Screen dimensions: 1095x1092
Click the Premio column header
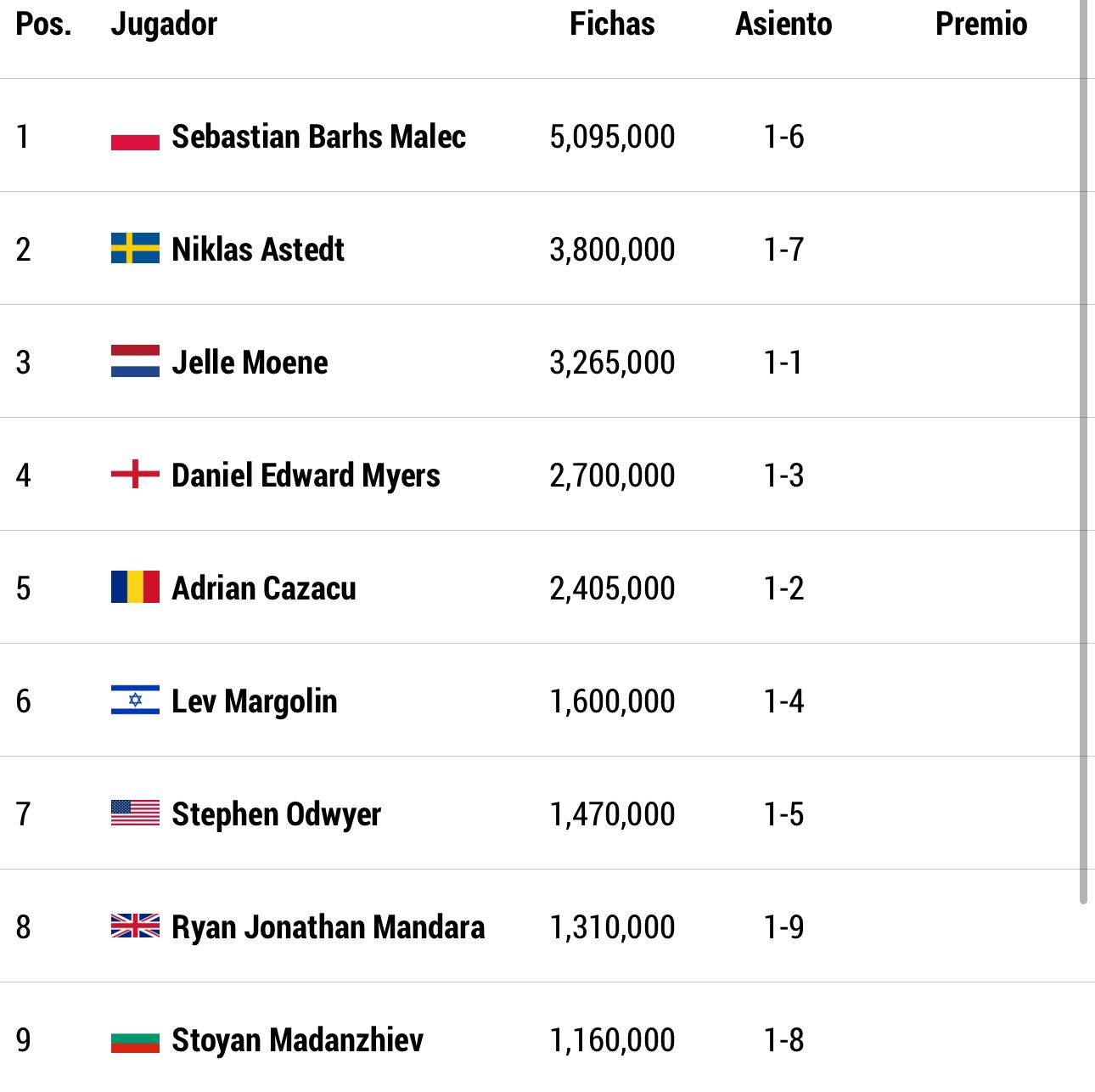point(981,24)
